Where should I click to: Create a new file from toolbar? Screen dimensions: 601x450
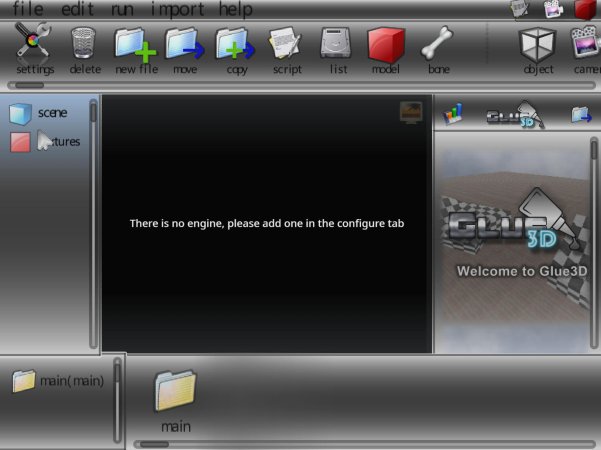tap(135, 46)
